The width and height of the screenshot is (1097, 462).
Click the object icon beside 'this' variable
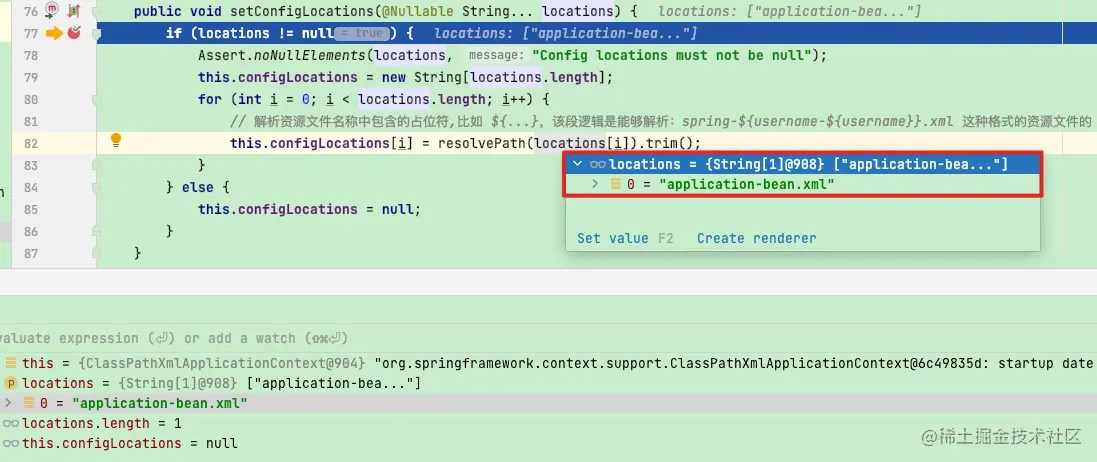click(11, 363)
